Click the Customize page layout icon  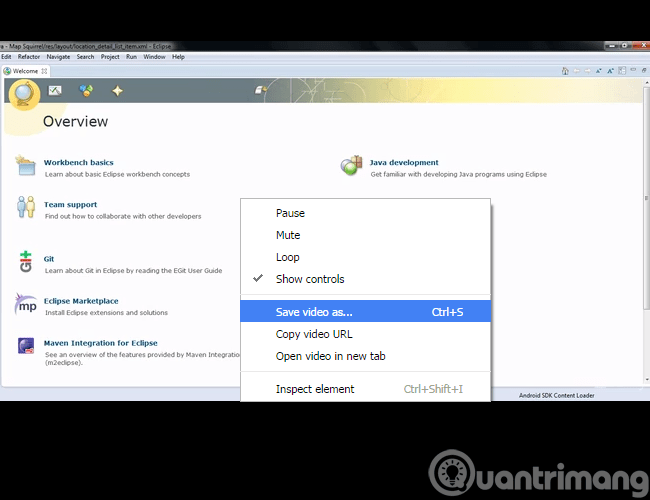click(622, 71)
